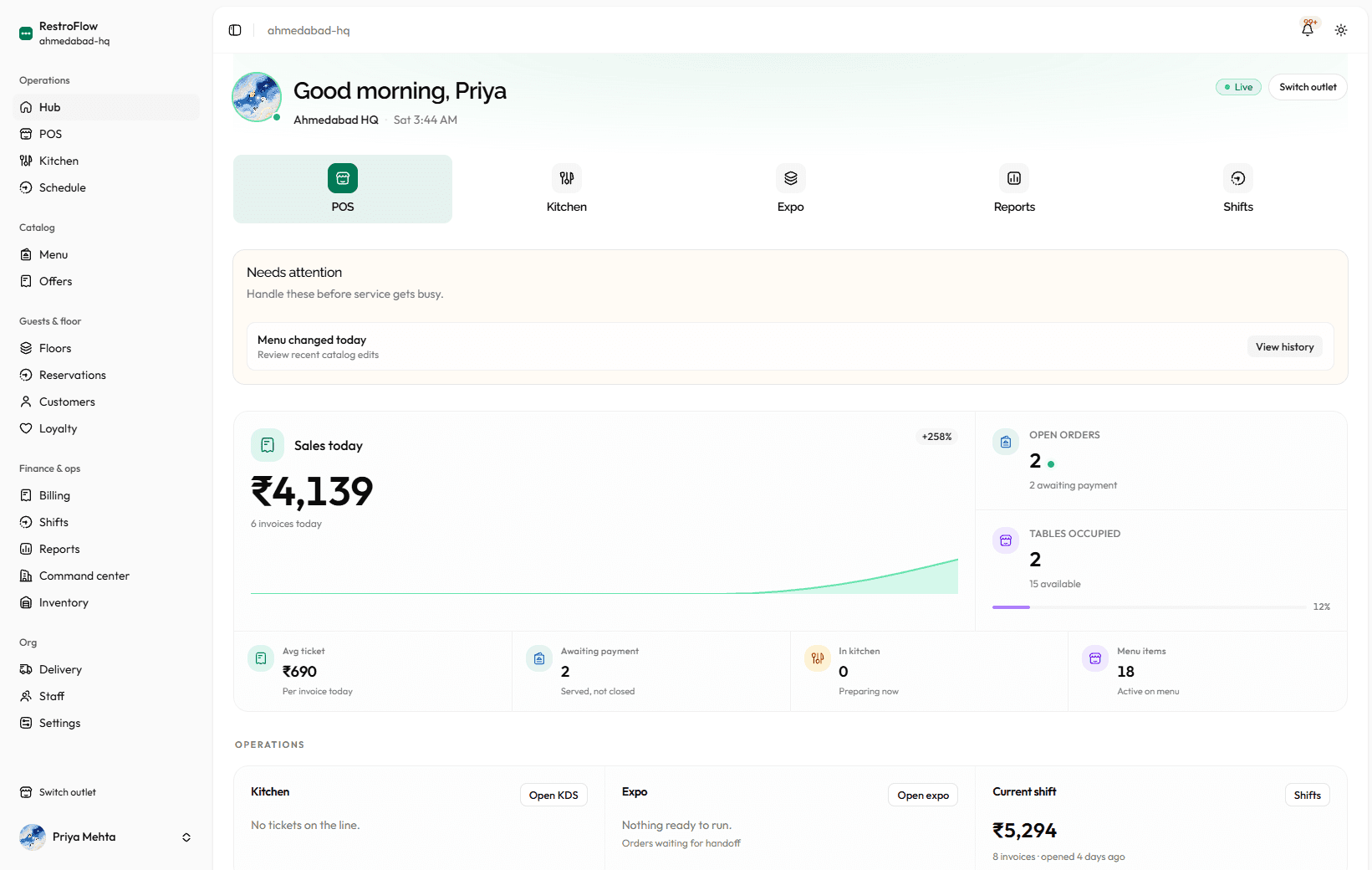Screen dimensions: 1372x870
Task: Click Switch outlet at sidebar bottom
Action: point(106,792)
